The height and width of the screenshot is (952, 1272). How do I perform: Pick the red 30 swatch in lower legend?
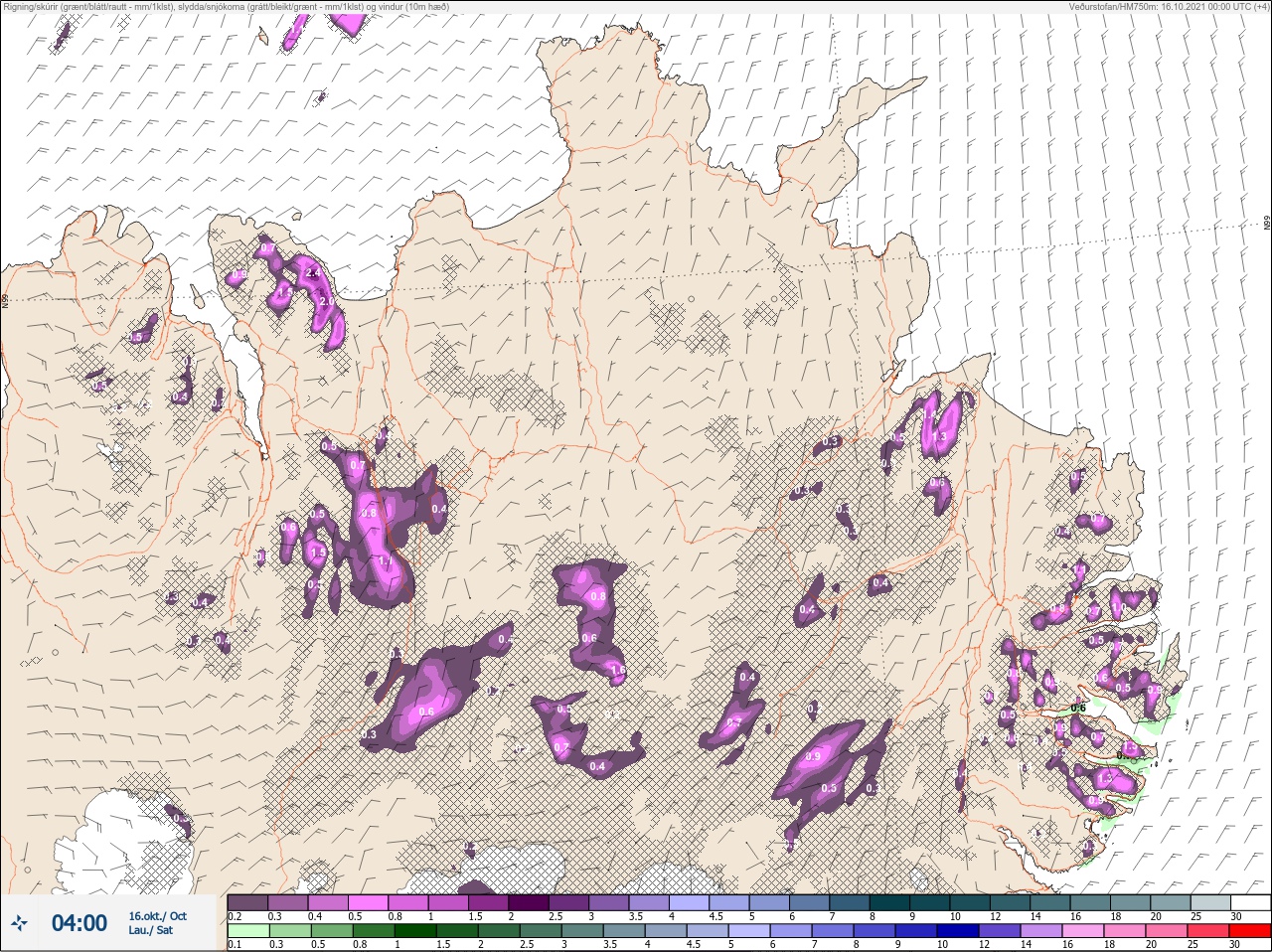tap(1249, 931)
